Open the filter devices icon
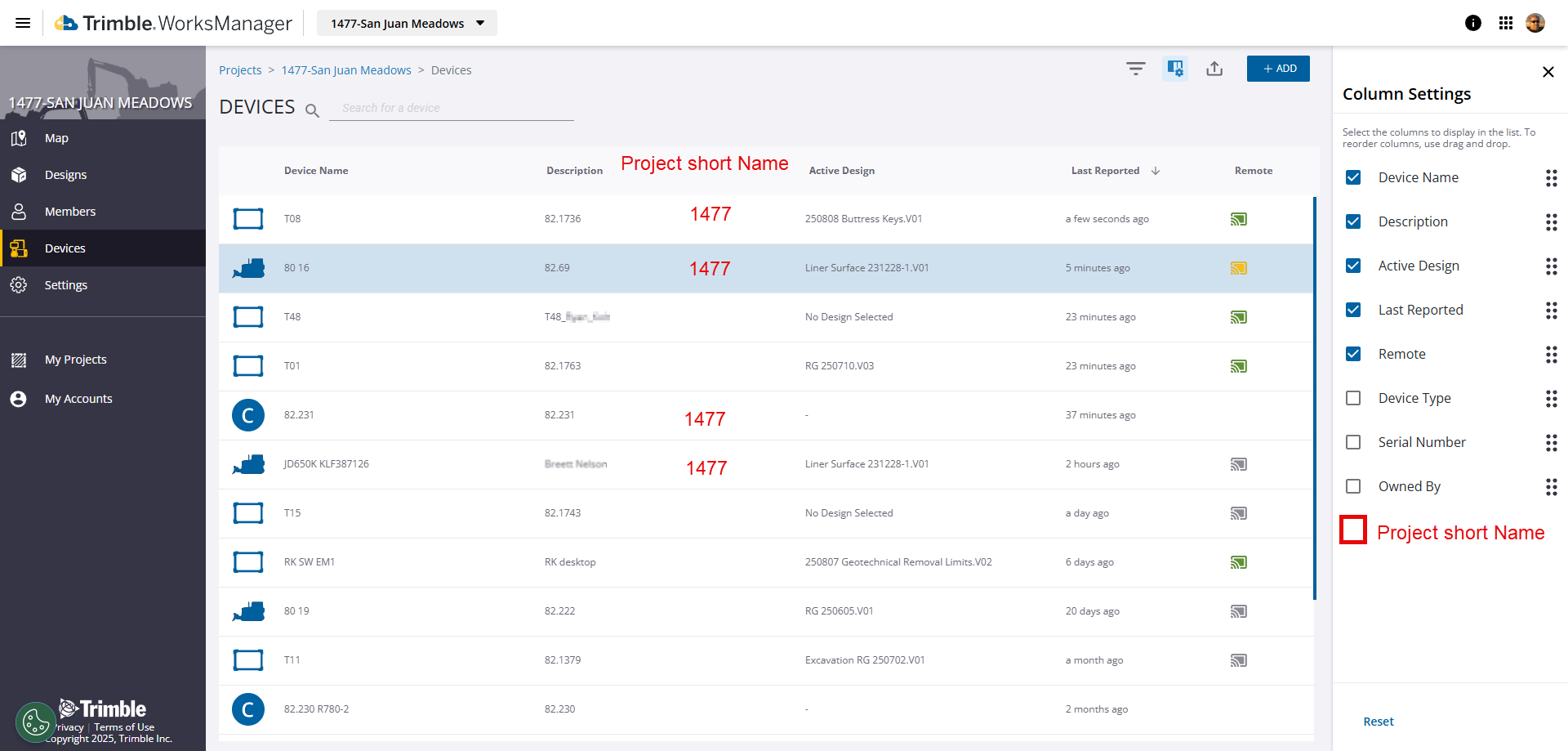The width and height of the screenshot is (1568, 751). (x=1135, y=69)
